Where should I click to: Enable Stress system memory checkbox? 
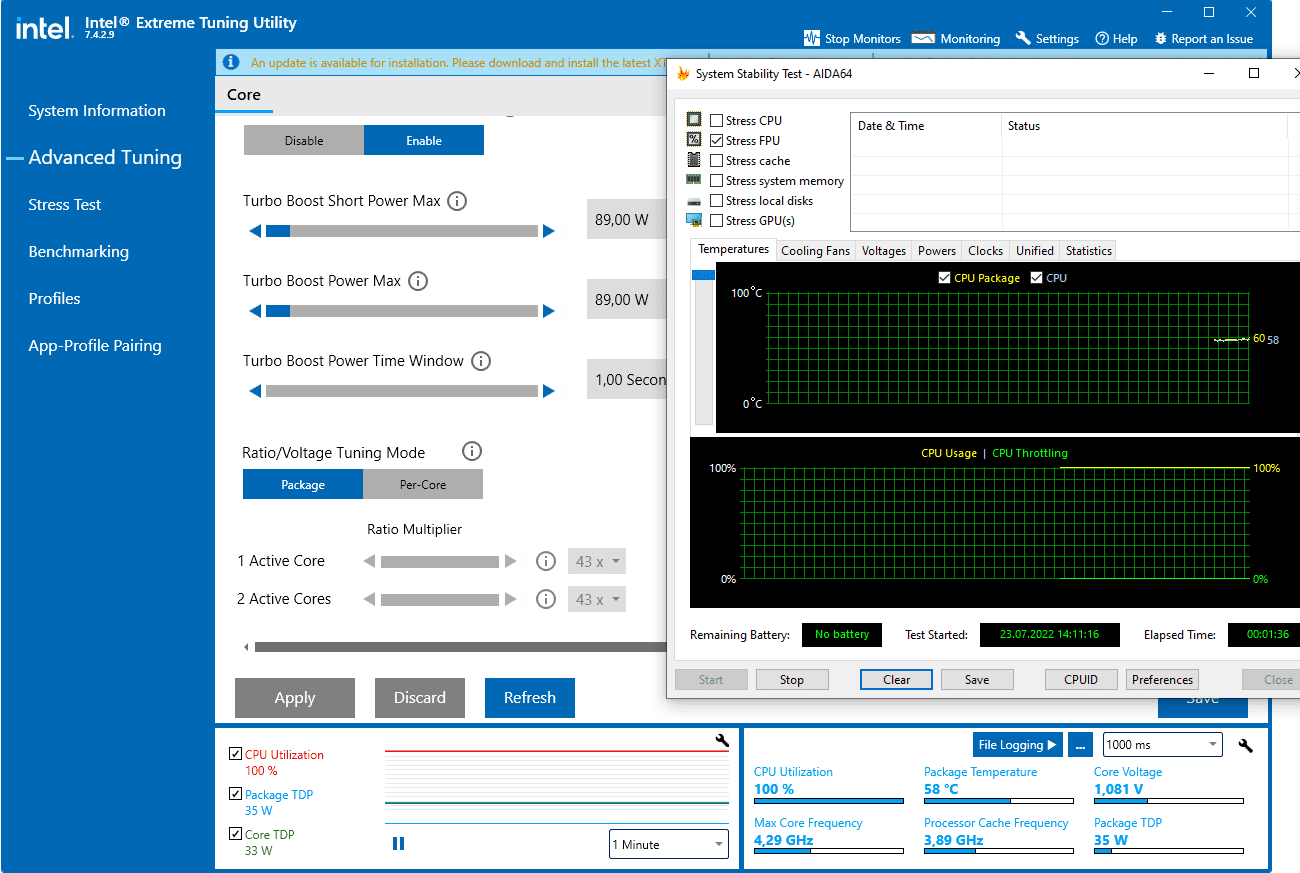point(716,181)
